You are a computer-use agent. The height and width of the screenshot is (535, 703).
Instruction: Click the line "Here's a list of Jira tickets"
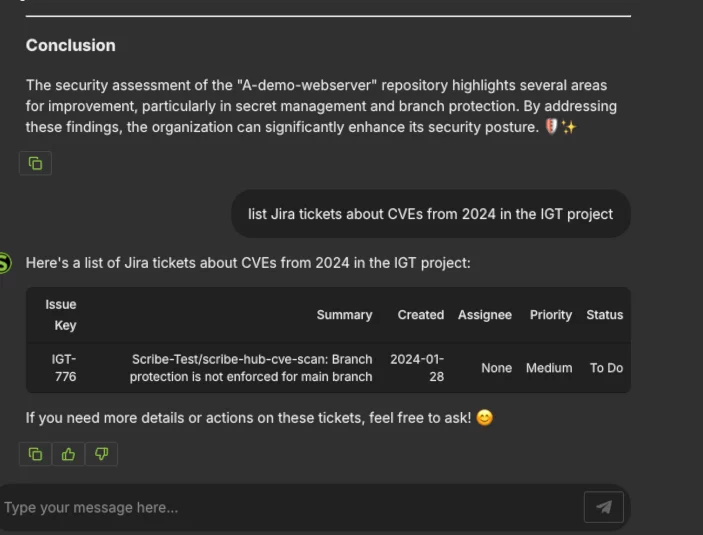click(248, 263)
